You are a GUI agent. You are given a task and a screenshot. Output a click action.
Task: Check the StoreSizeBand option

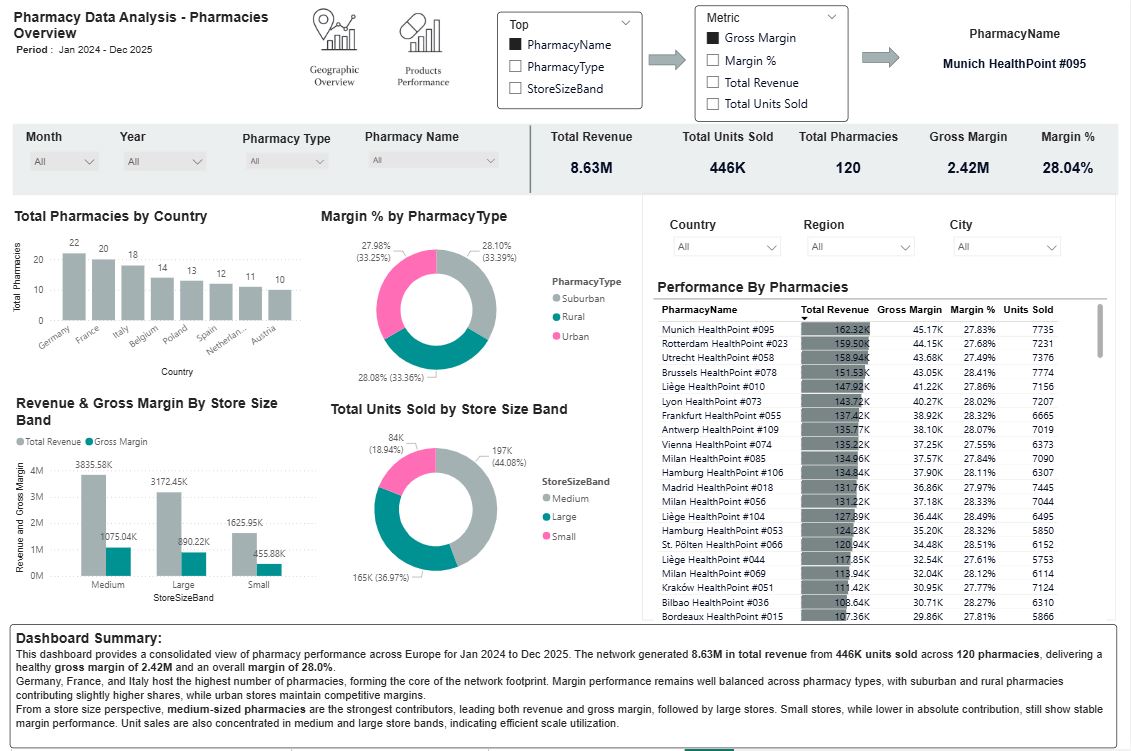pos(515,88)
